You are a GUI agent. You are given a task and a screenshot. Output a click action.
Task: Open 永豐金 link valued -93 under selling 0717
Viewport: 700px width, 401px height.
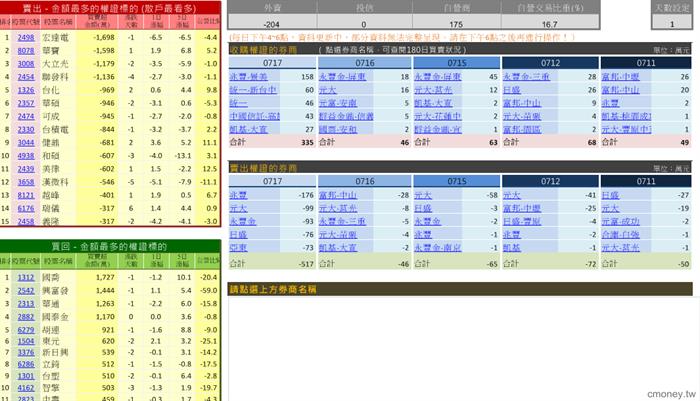click(242, 221)
